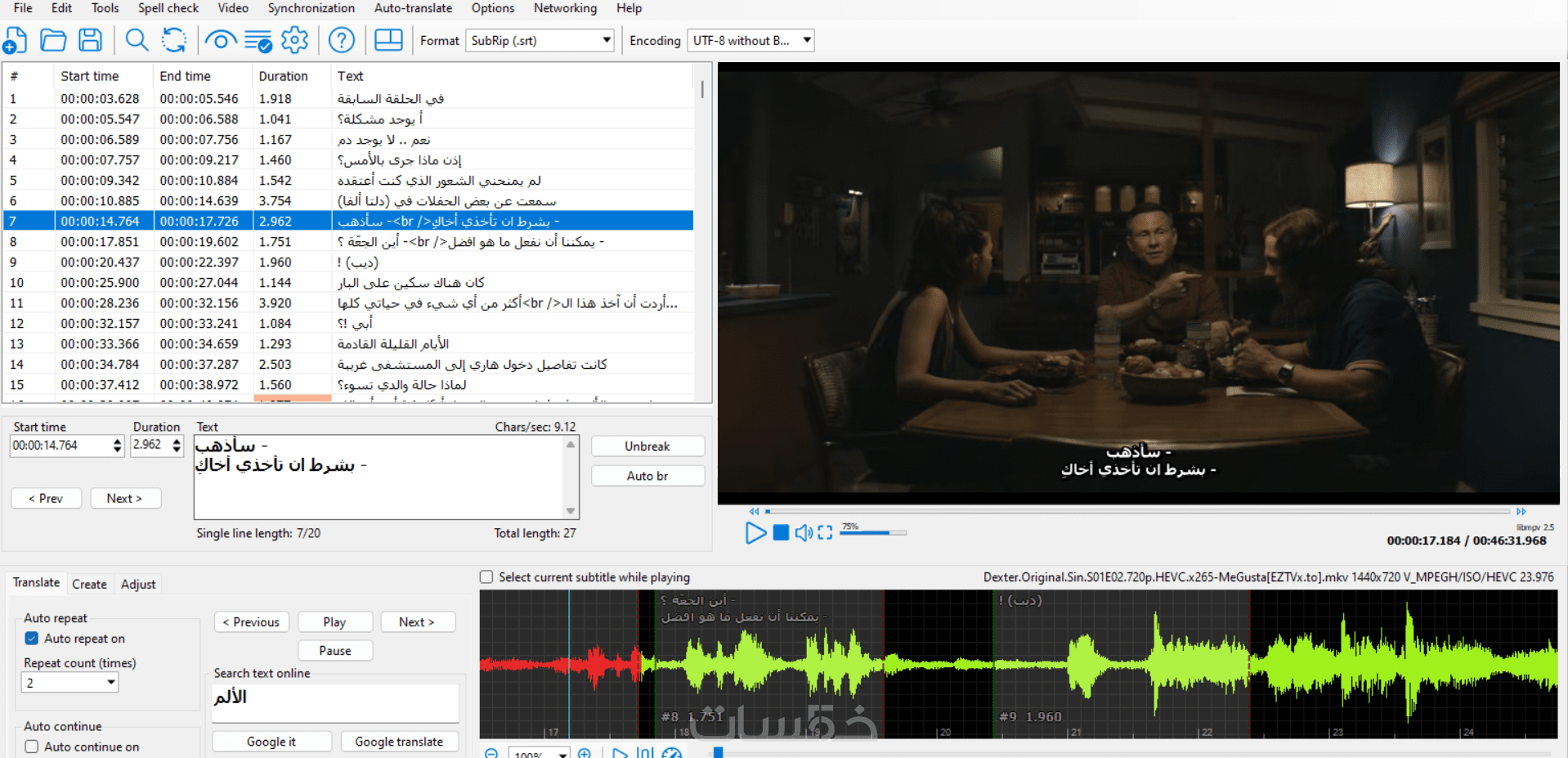The image size is (1568, 758).
Task: Create a new subtitle file from toolbar
Action: coord(16,40)
